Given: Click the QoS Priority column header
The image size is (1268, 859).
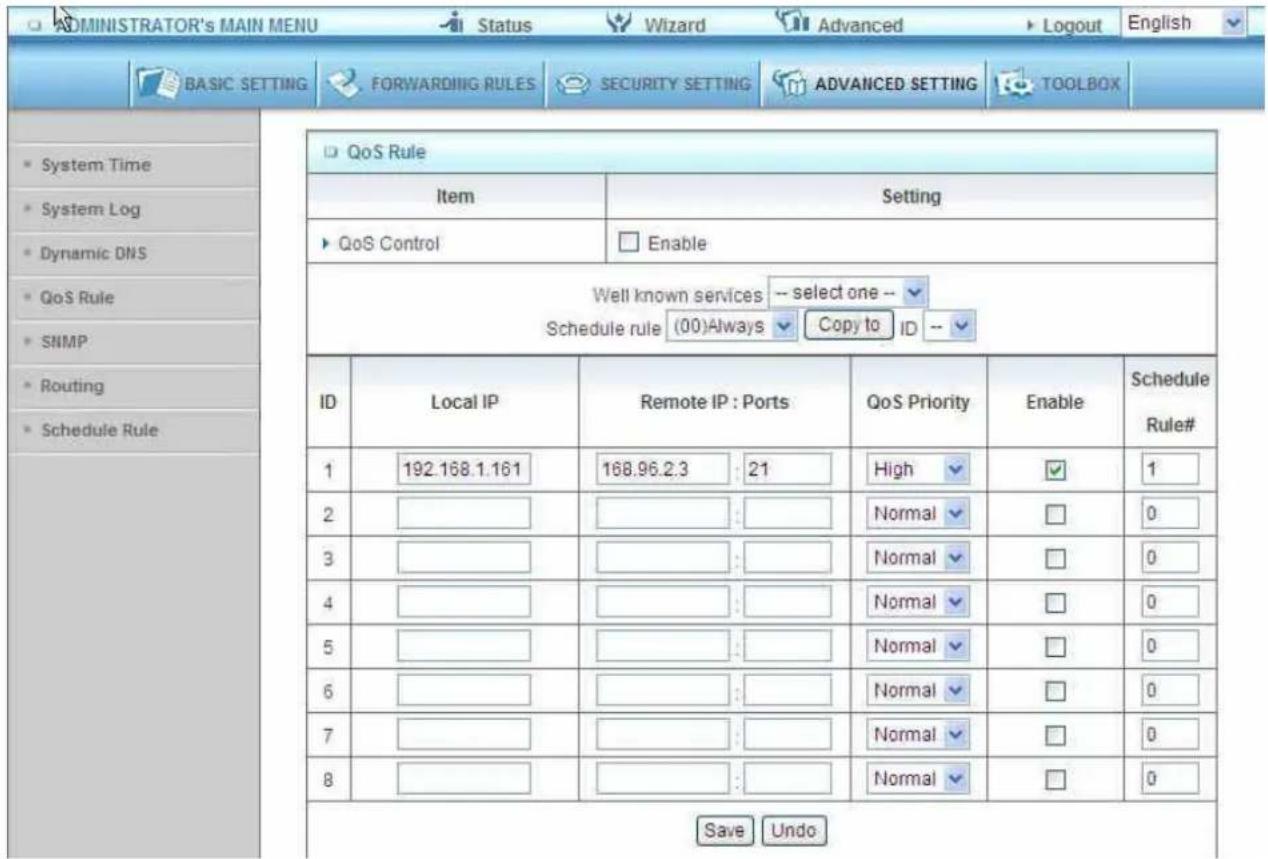Looking at the screenshot, I should coord(918,401).
